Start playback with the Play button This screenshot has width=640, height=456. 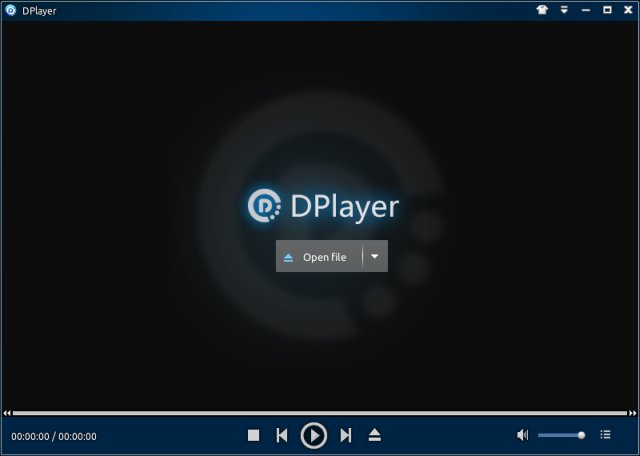coord(313,436)
